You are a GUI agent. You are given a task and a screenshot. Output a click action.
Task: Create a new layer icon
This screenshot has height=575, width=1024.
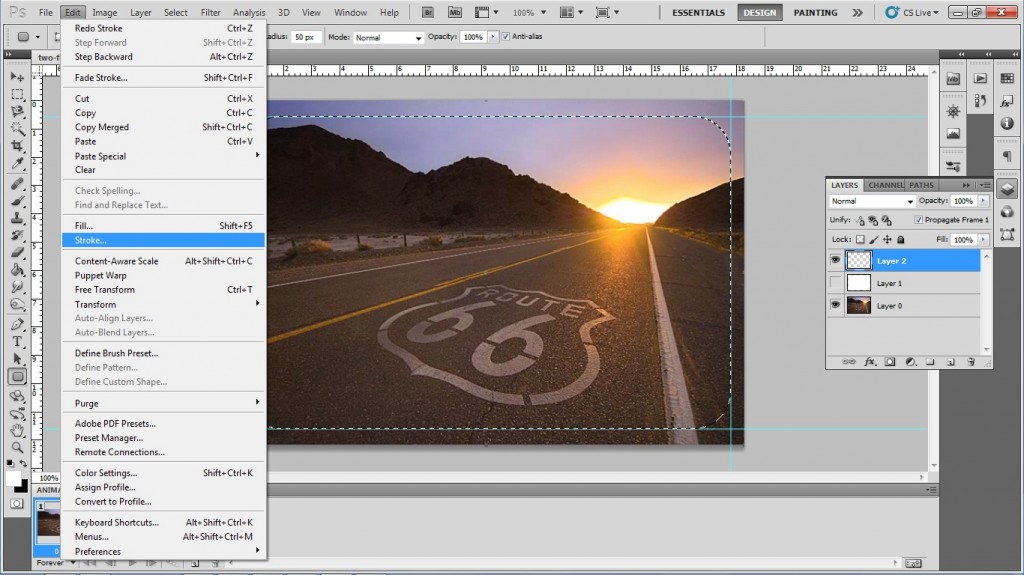(950, 361)
